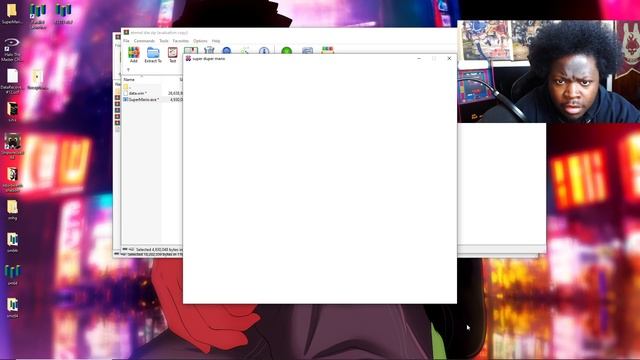The image size is (640, 360).
Task: Select the data.win file row
Action: tap(153, 93)
